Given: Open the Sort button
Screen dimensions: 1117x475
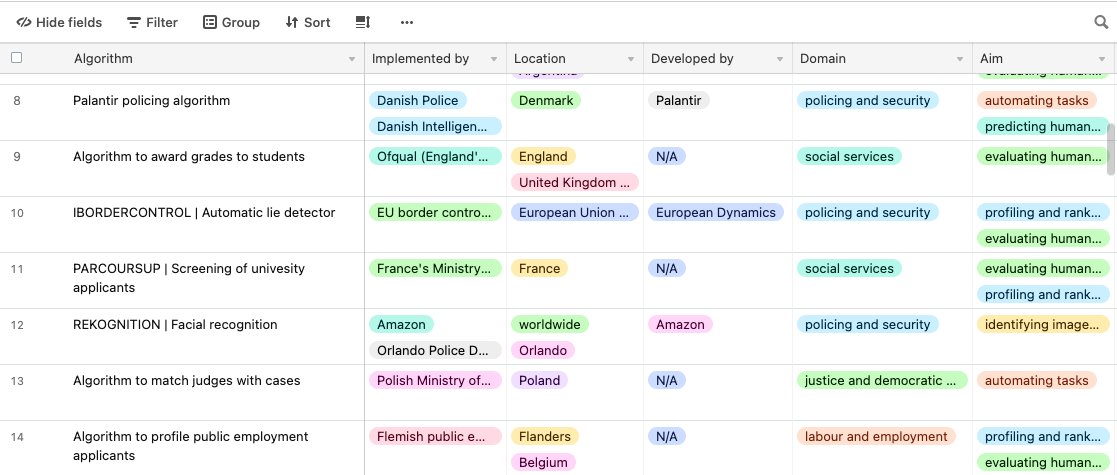Looking at the screenshot, I should (x=308, y=22).
